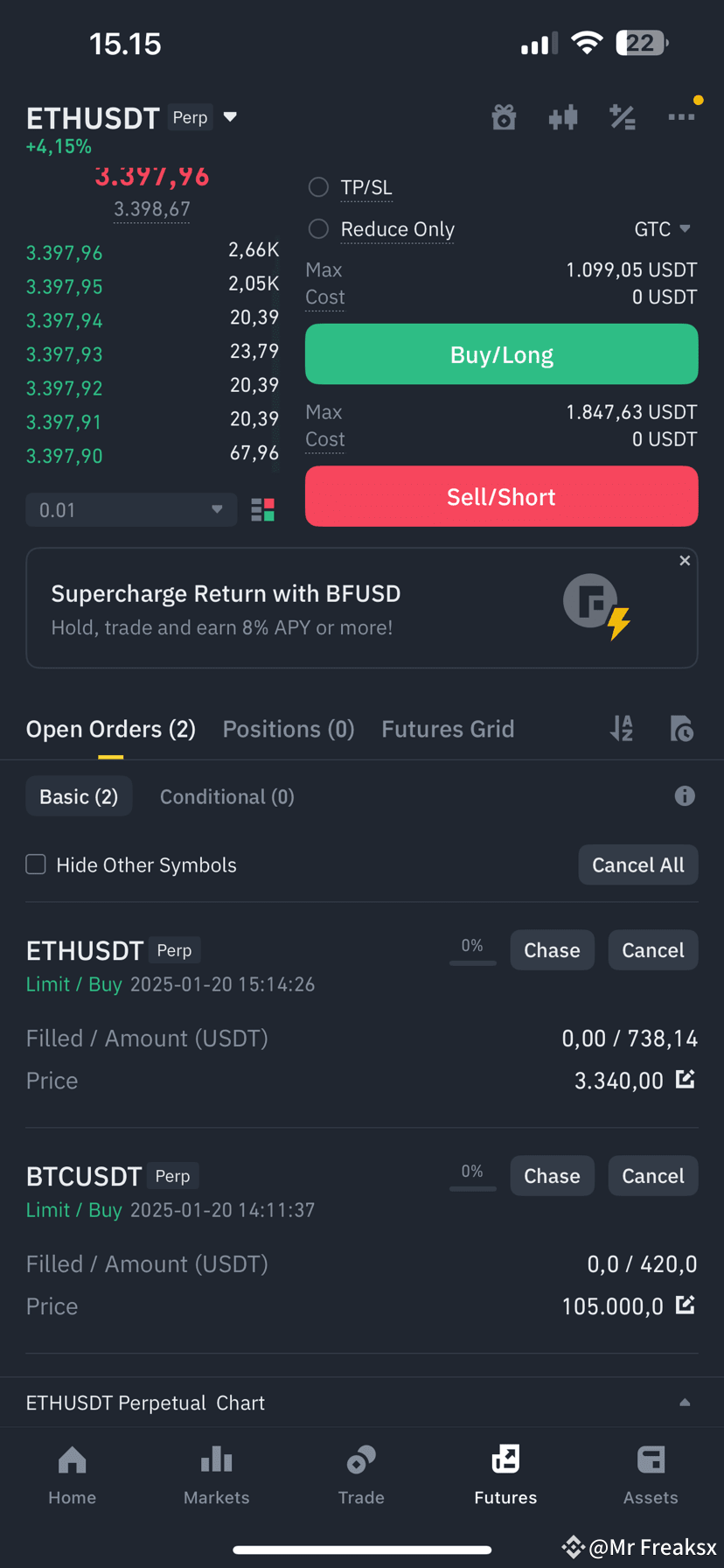Open the gift rewards icon
724x1568 pixels.
(x=504, y=116)
